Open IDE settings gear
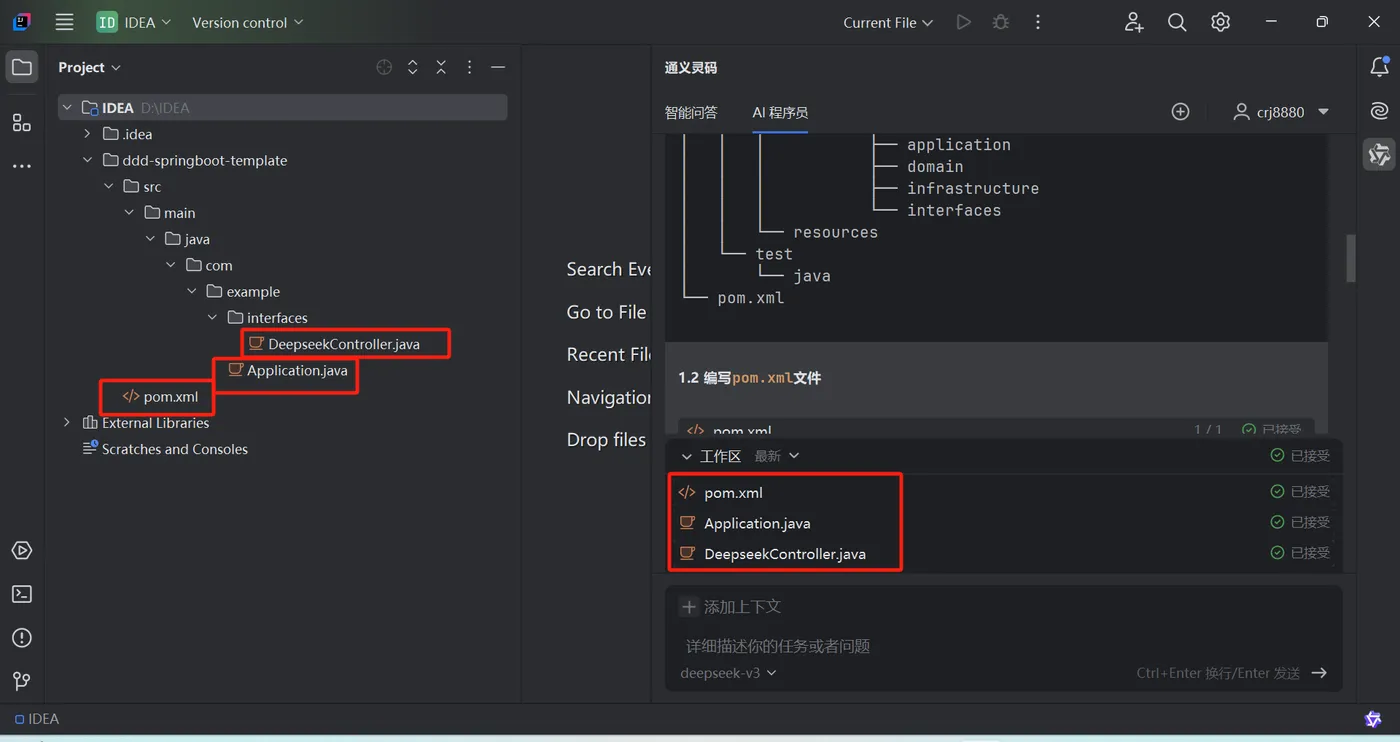This screenshot has height=742, width=1400. [1220, 22]
